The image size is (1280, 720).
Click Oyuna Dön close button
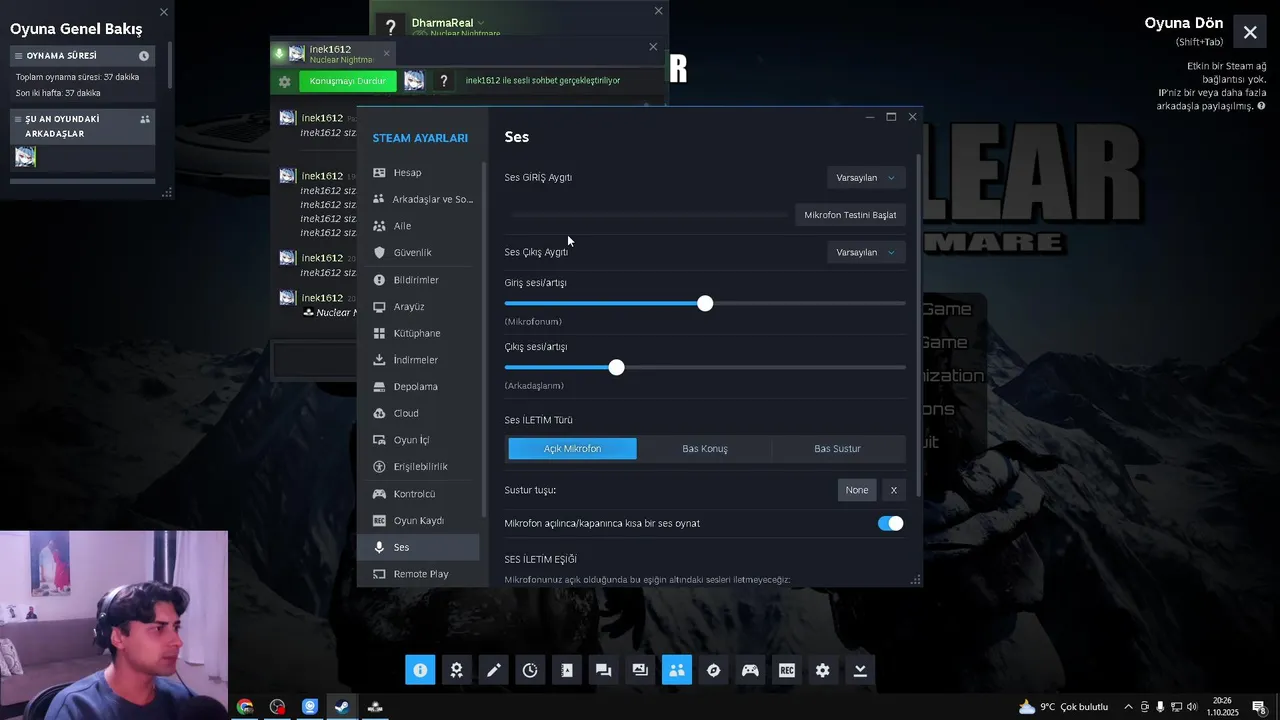pos(1250,32)
